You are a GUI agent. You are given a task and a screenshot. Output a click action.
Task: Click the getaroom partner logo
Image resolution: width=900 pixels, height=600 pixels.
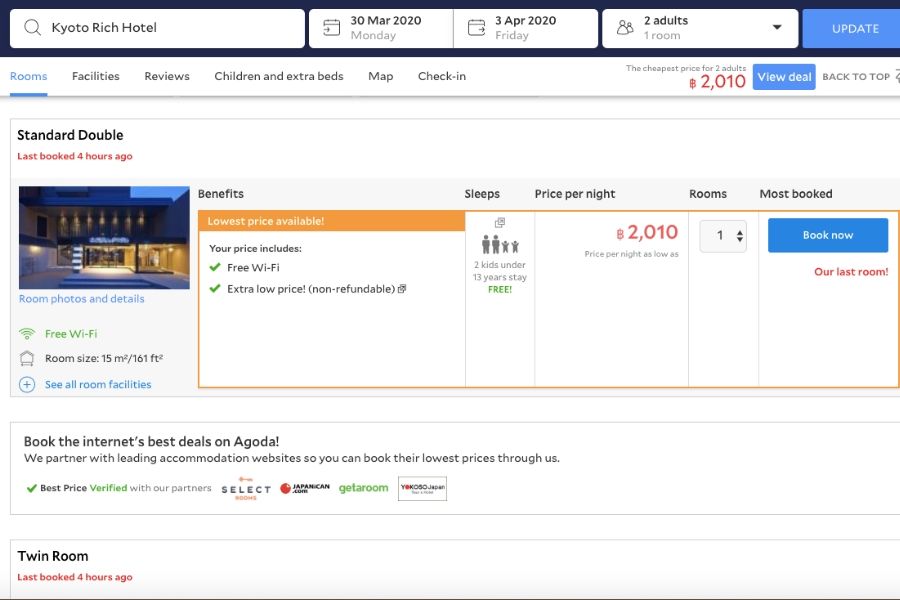(x=363, y=488)
